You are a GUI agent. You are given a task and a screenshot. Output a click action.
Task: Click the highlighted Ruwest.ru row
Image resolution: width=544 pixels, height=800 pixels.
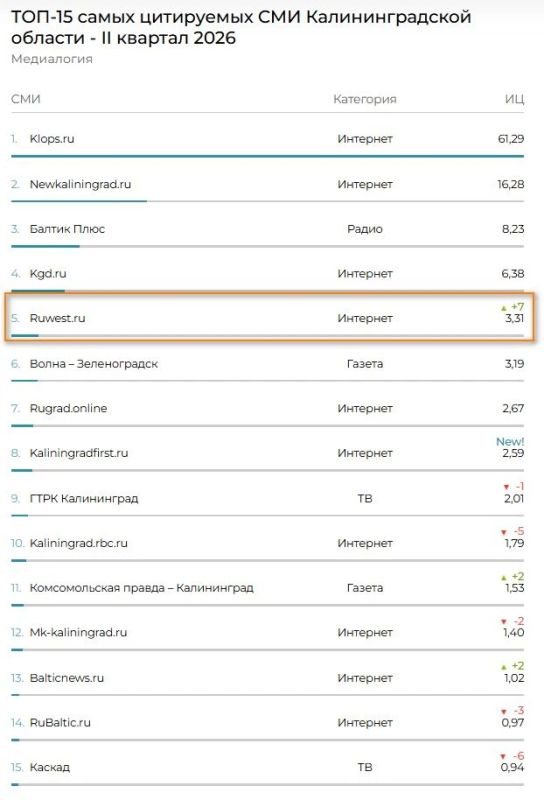tap(269, 317)
